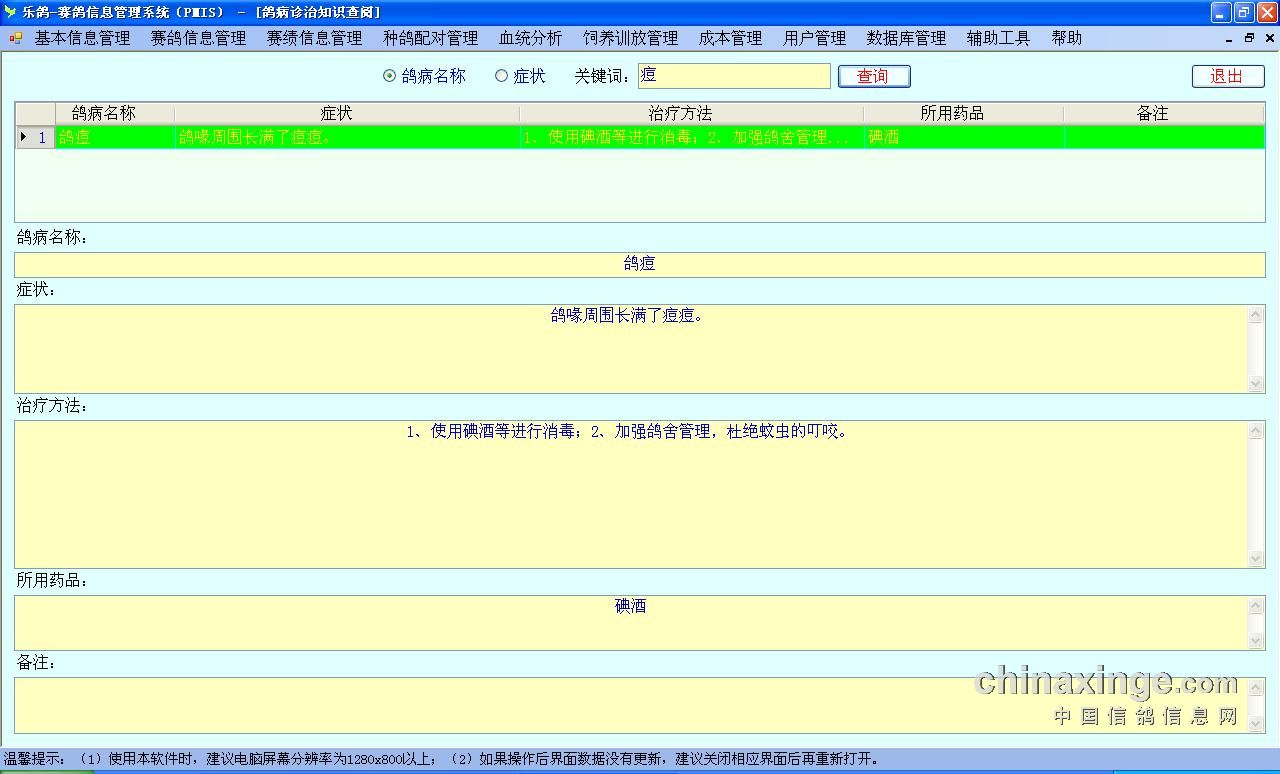Viewport: 1280px width, 774px height.
Task: Click the 所用药品 column header
Action: coord(964,113)
